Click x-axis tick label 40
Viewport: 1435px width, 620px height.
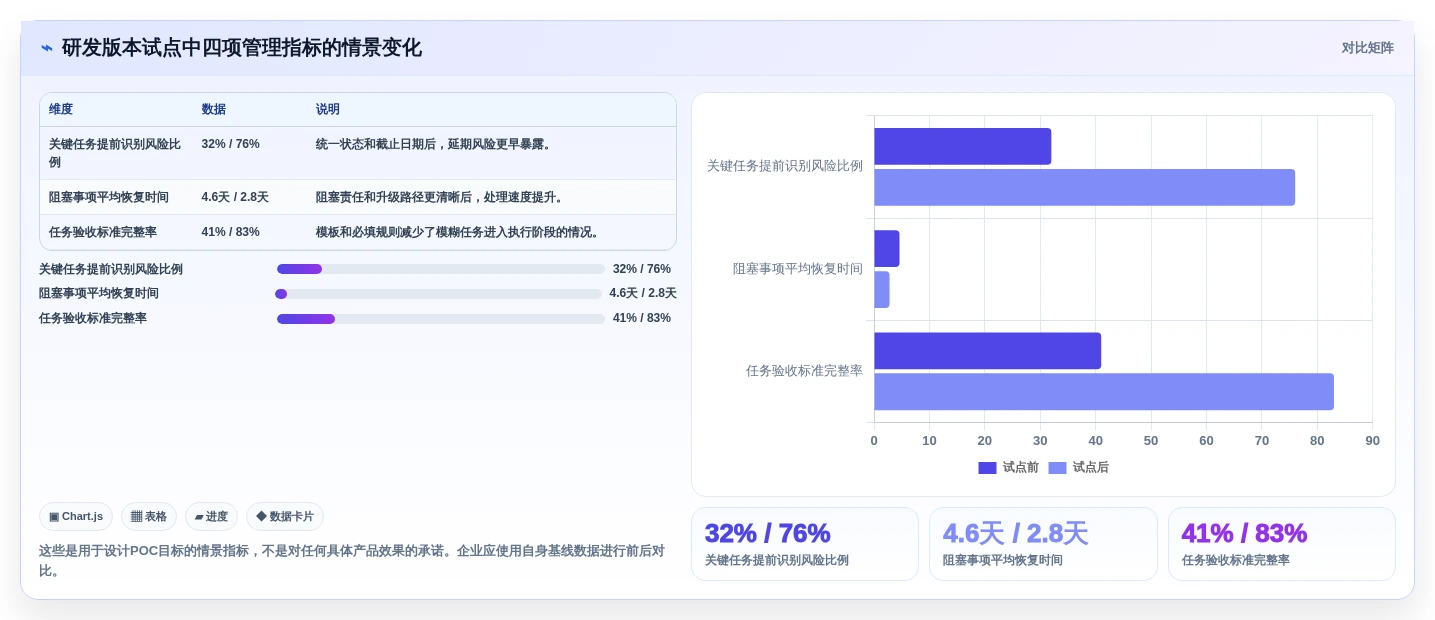coord(1095,441)
